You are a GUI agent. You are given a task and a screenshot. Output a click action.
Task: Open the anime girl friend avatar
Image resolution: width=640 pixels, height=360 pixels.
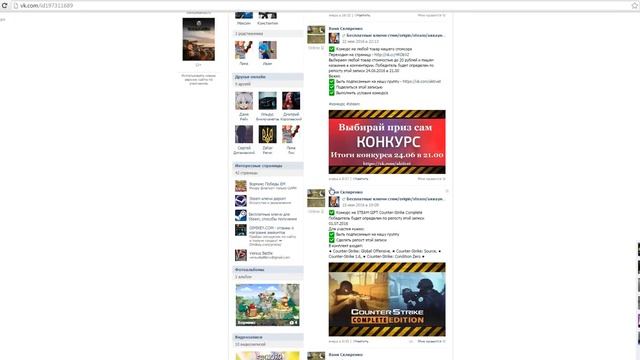tap(244, 101)
